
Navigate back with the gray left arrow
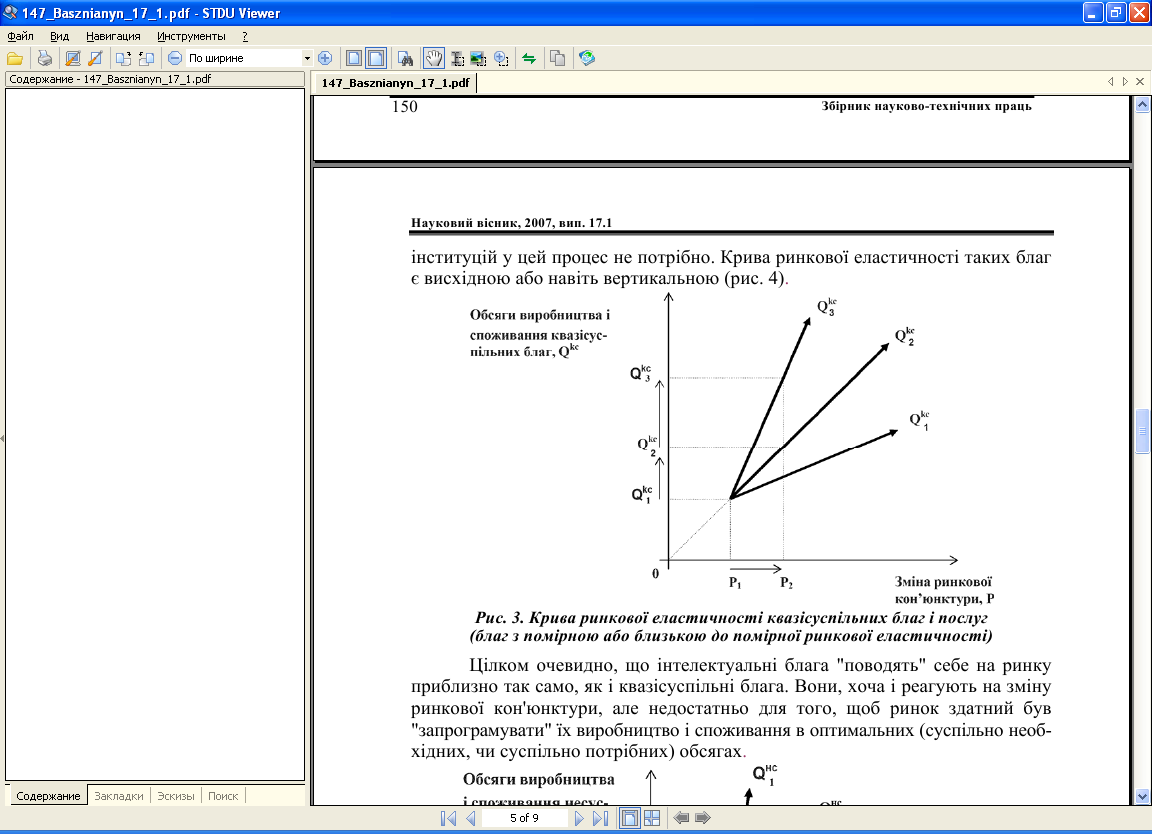tap(681, 818)
